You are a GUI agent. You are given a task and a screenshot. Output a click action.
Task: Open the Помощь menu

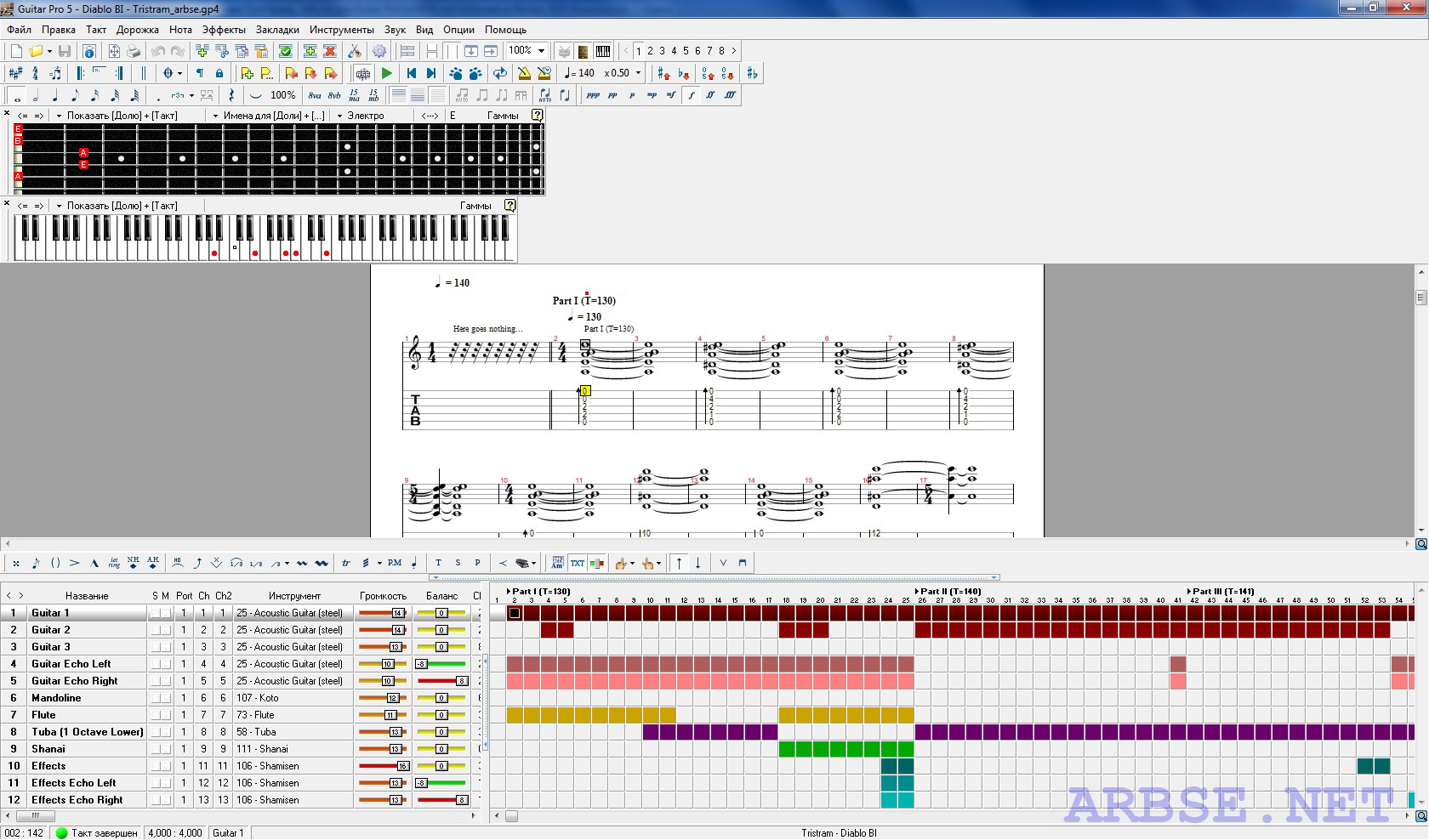coord(506,30)
